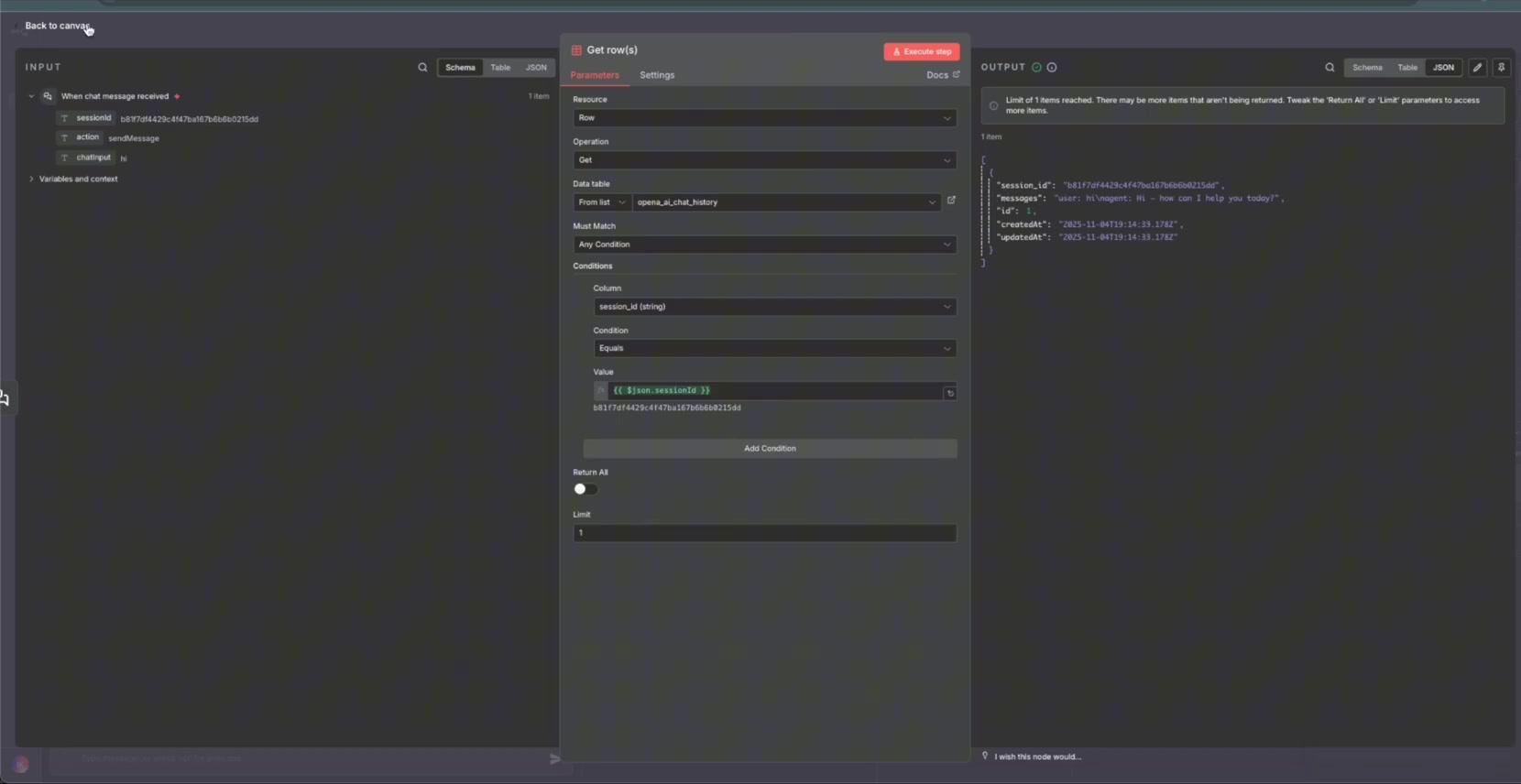Open the Must Match dropdown
This screenshot has height=784, width=1521.
pyautogui.click(x=765, y=245)
